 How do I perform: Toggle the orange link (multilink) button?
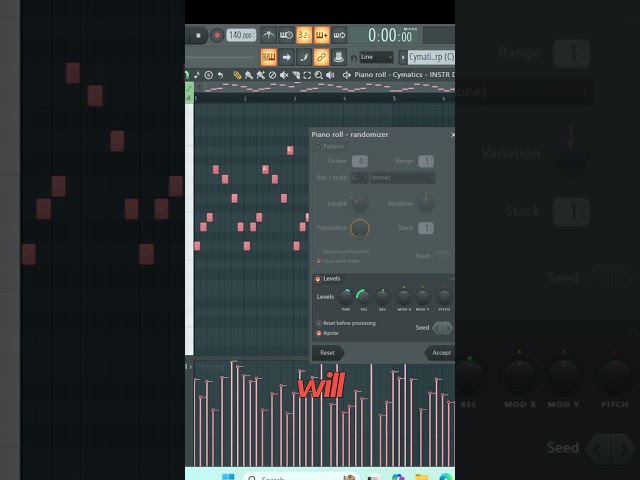click(322, 57)
